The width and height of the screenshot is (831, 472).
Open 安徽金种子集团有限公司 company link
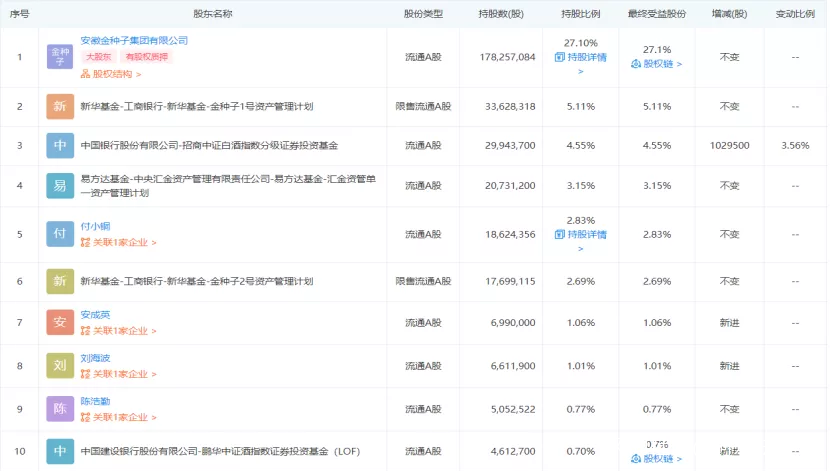coord(134,40)
